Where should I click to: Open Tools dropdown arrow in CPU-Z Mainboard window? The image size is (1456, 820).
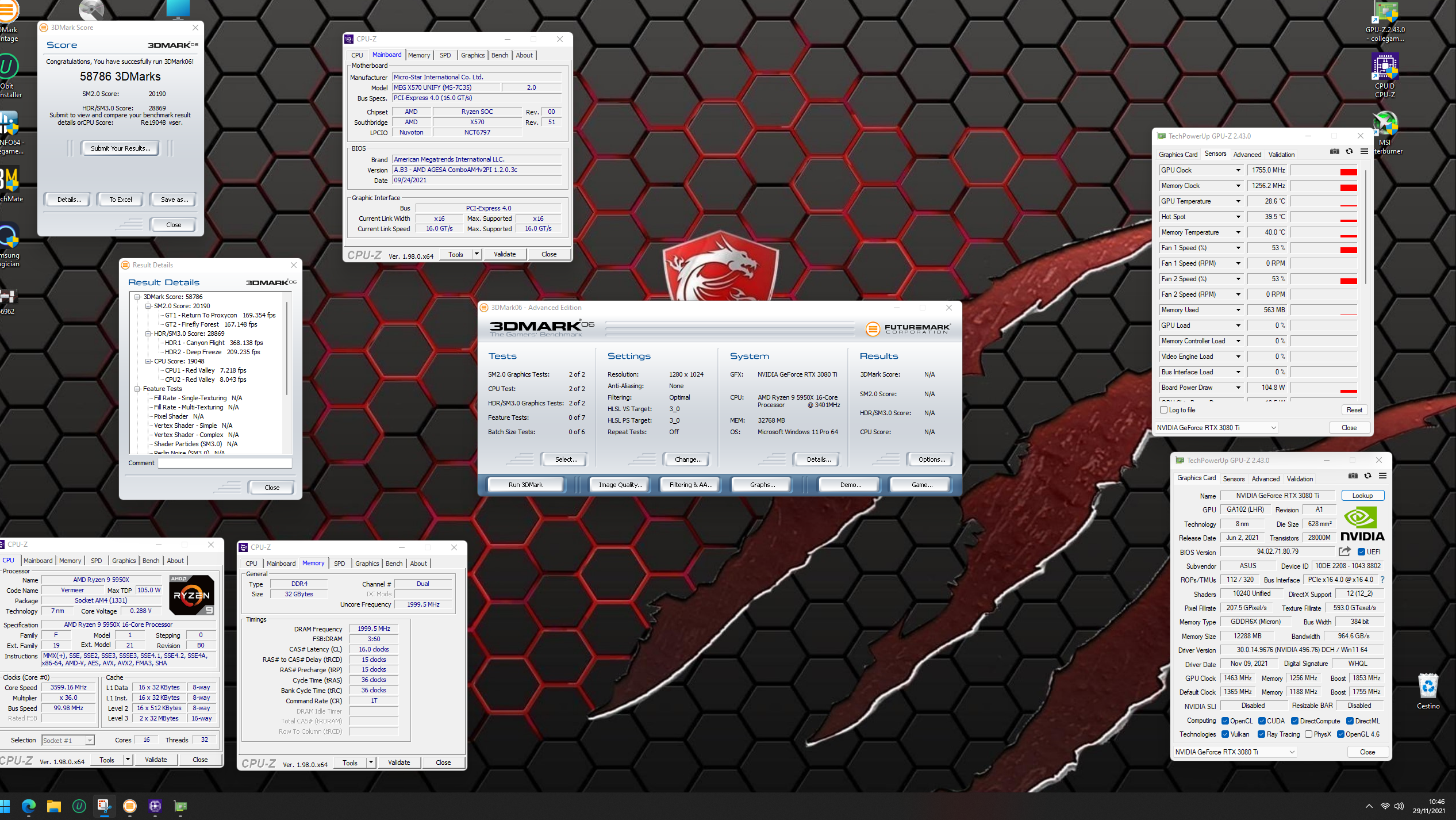[x=477, y=254]
